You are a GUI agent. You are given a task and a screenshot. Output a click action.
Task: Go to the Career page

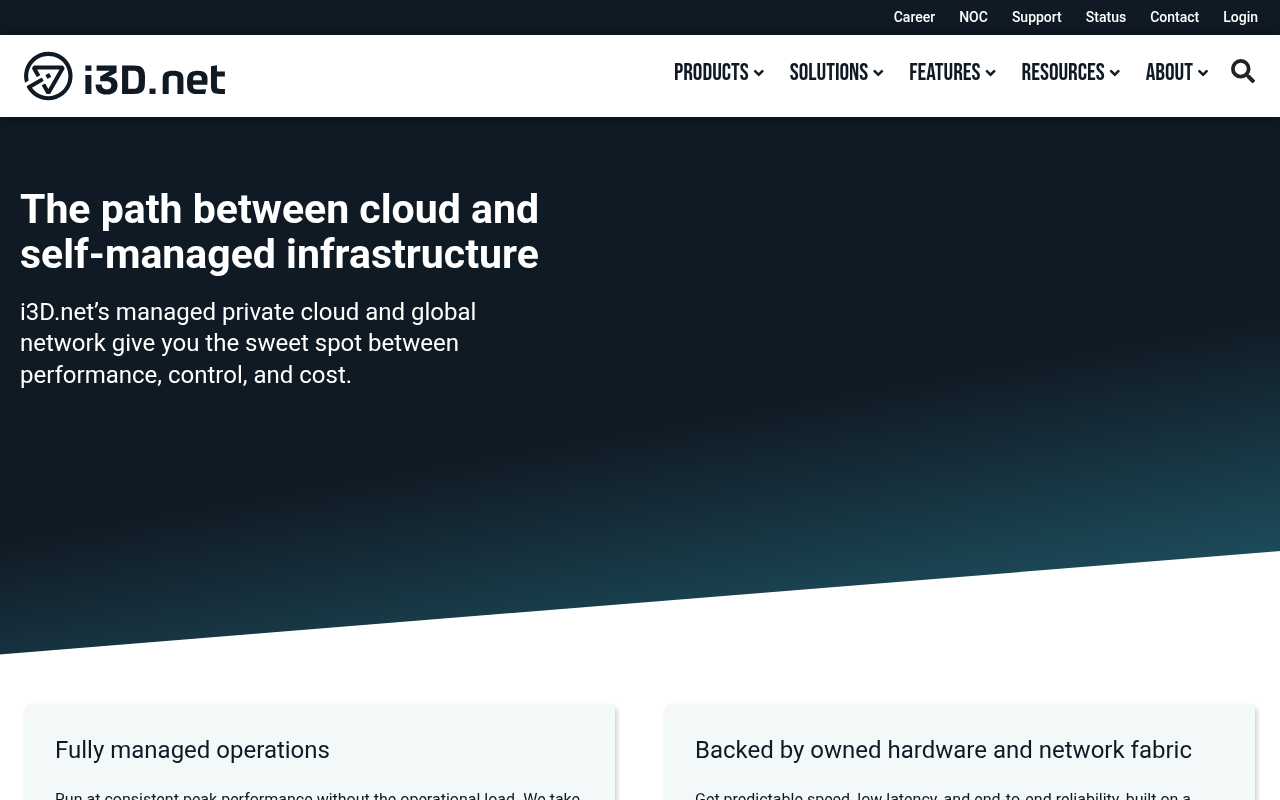pos(914,17)
